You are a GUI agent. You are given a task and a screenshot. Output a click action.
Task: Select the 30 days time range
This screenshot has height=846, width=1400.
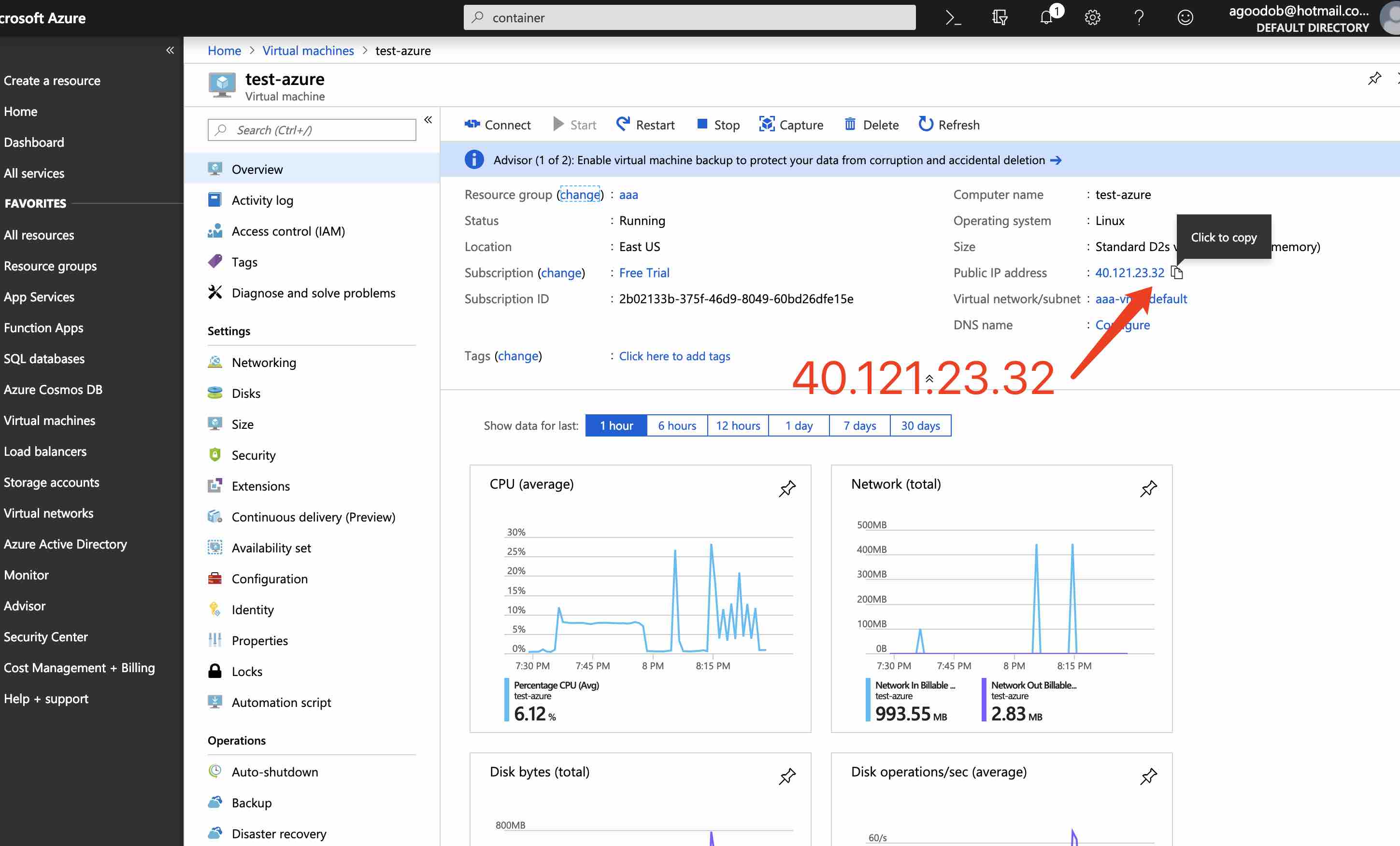920,425
